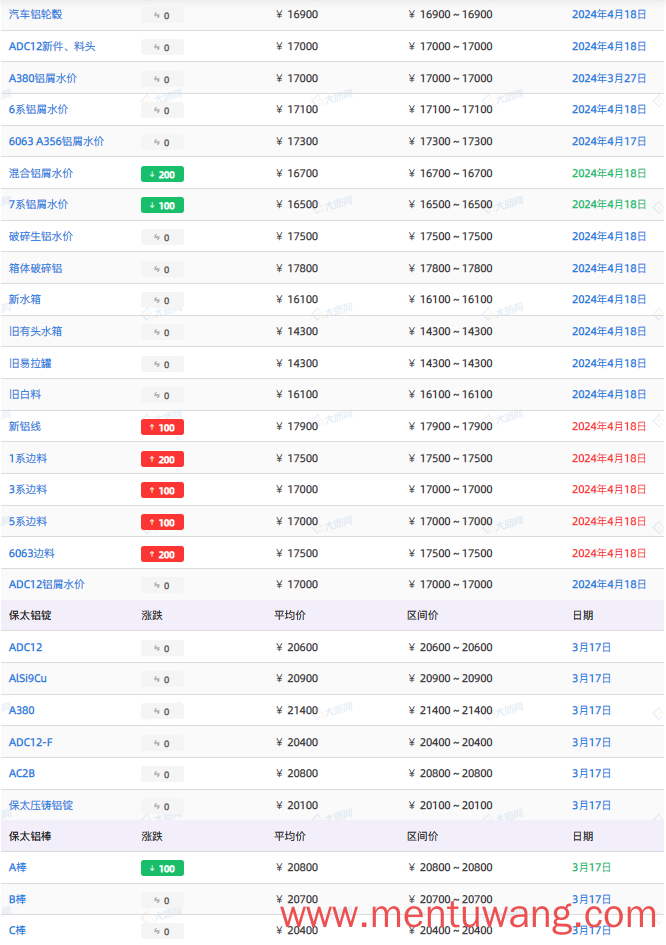
Task: Click the AlSi9Cu ingot link
Action: (28, 679)
